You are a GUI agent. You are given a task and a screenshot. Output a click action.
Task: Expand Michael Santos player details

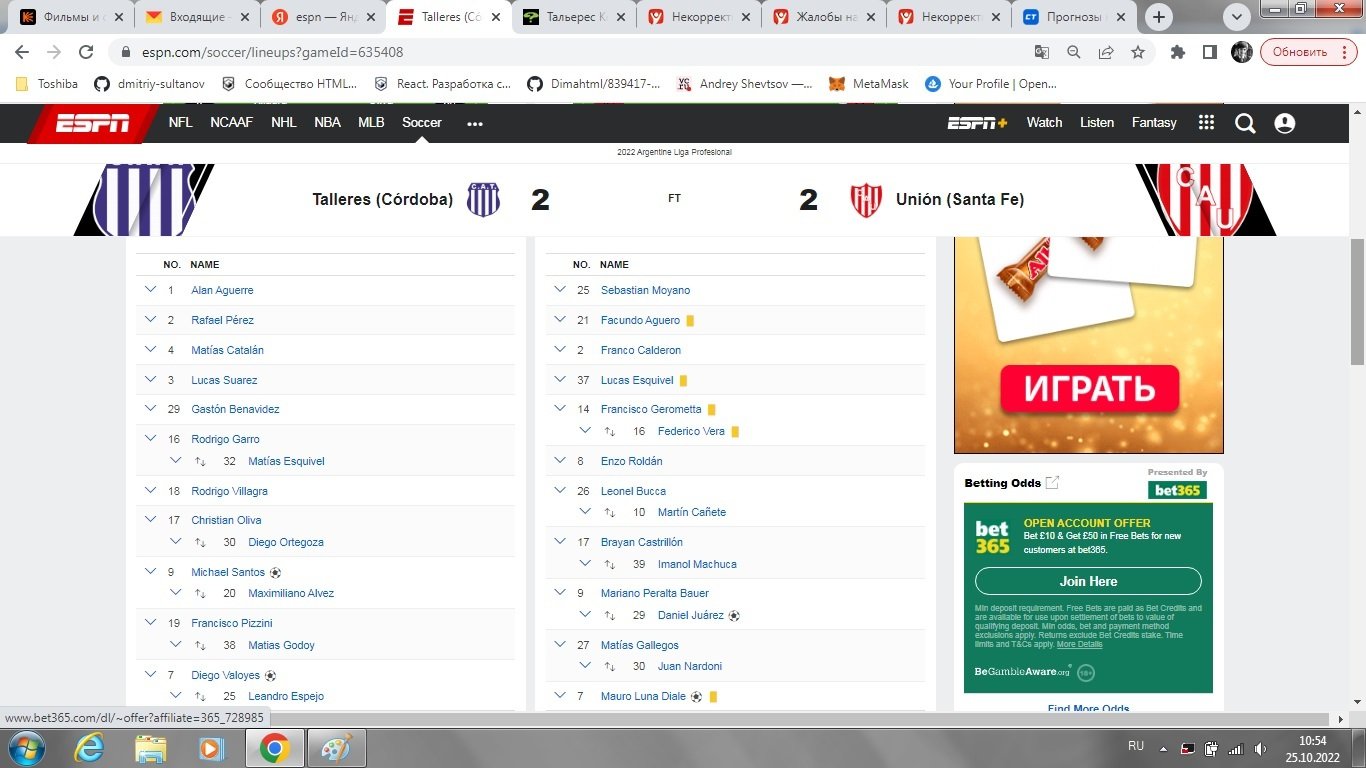click(x=151, y=572)
